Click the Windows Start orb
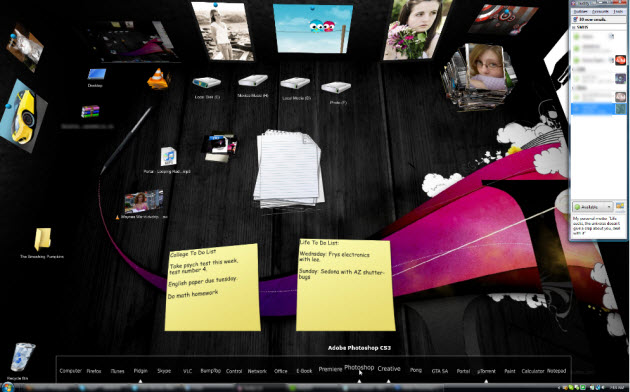Image resolution: width=630 pixels, height=392 pixels. click(8, 387)
